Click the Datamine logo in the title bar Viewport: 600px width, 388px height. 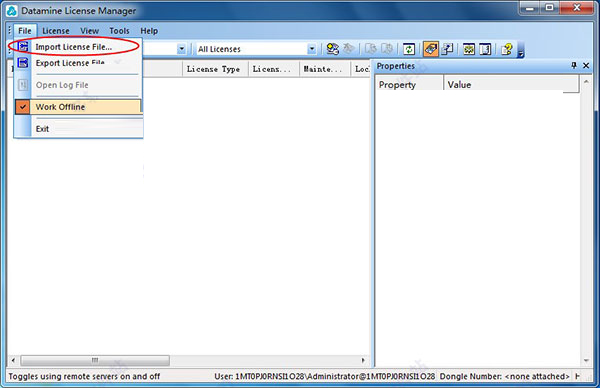click(x=12, y=11)
